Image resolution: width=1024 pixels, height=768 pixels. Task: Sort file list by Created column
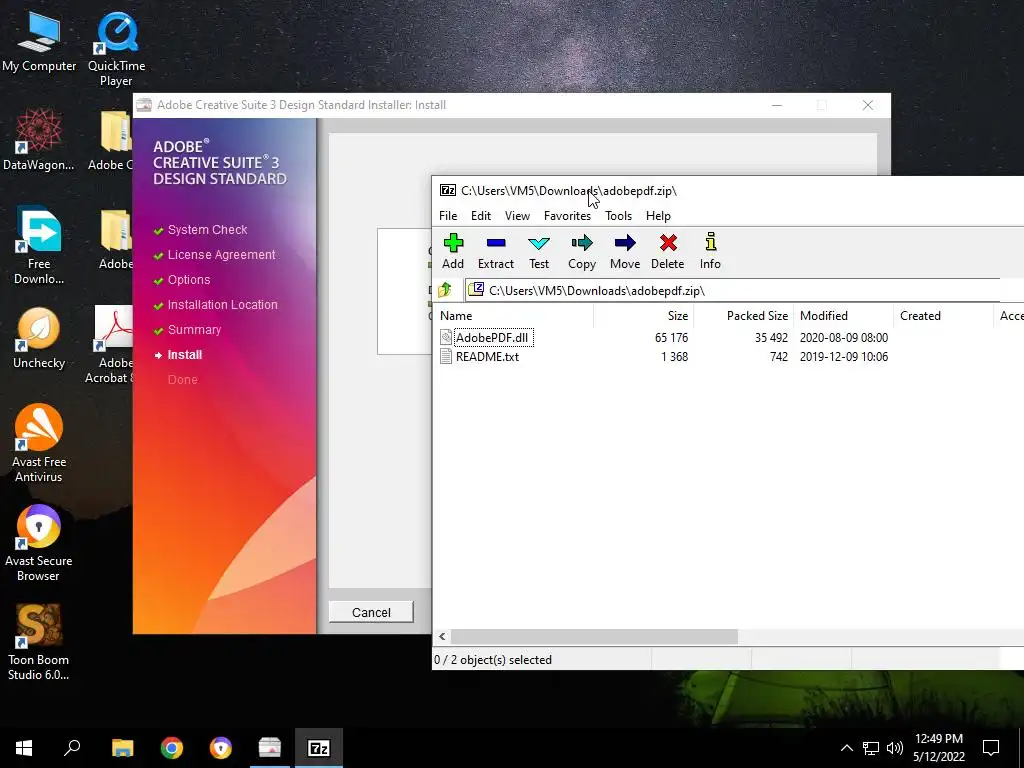pyautogui.click(x=943, y=315)
